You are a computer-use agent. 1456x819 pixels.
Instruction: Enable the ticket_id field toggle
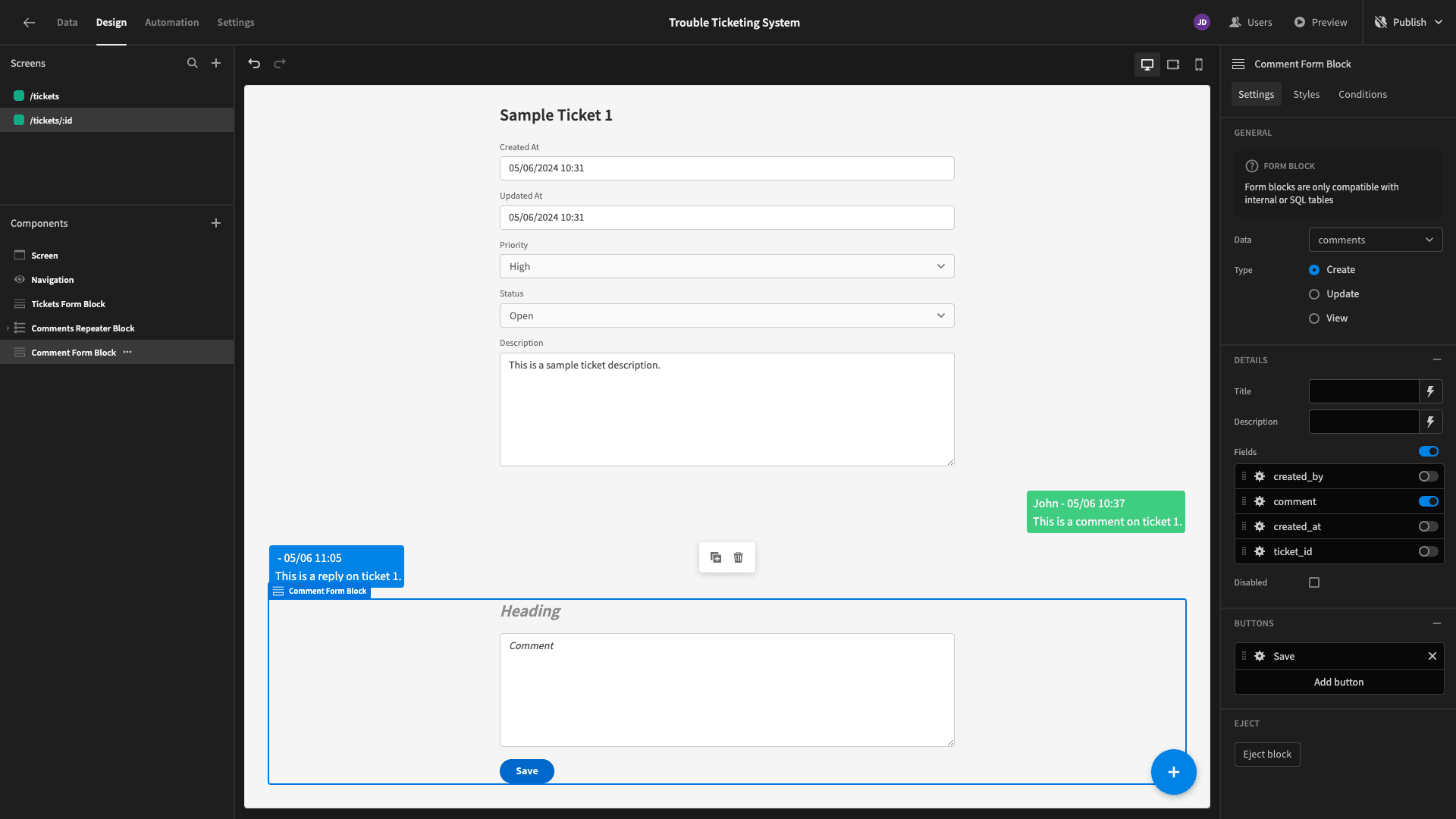tap(1429, 552)
